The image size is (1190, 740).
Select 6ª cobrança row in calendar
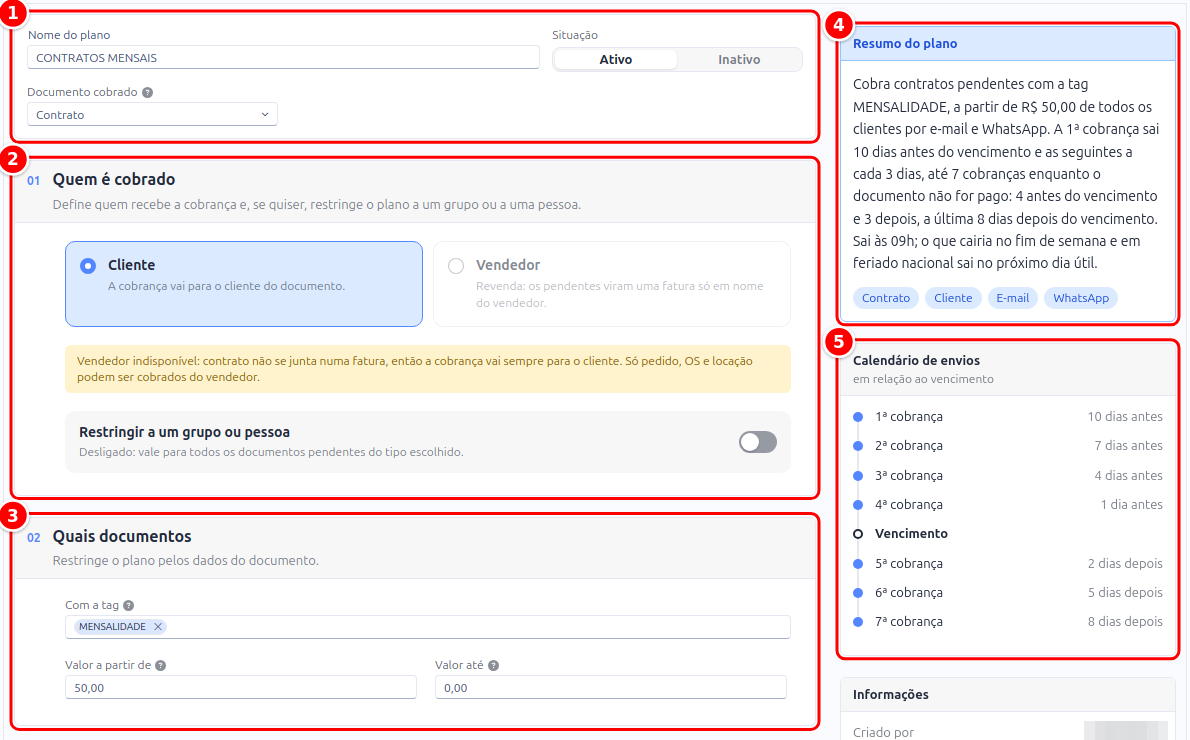[x=1008, y=593]
